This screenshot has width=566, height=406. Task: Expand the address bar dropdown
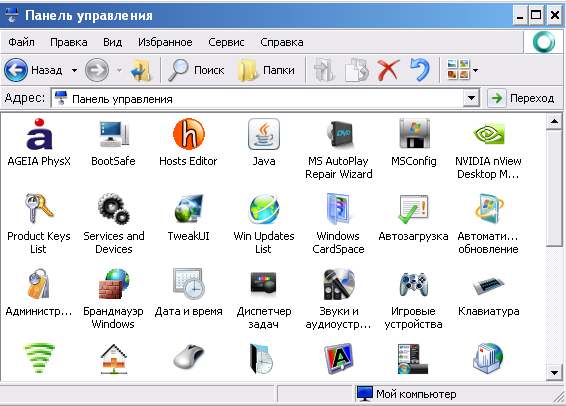(471, 98)
